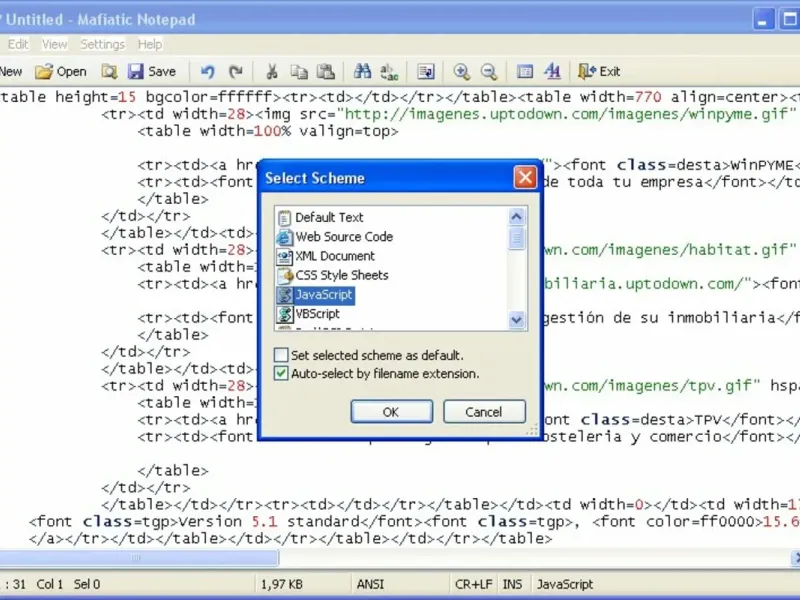Viewport: 800px width, 600px height.
Task: Cut selection with the scissors icon
Action: coord(271,71)
